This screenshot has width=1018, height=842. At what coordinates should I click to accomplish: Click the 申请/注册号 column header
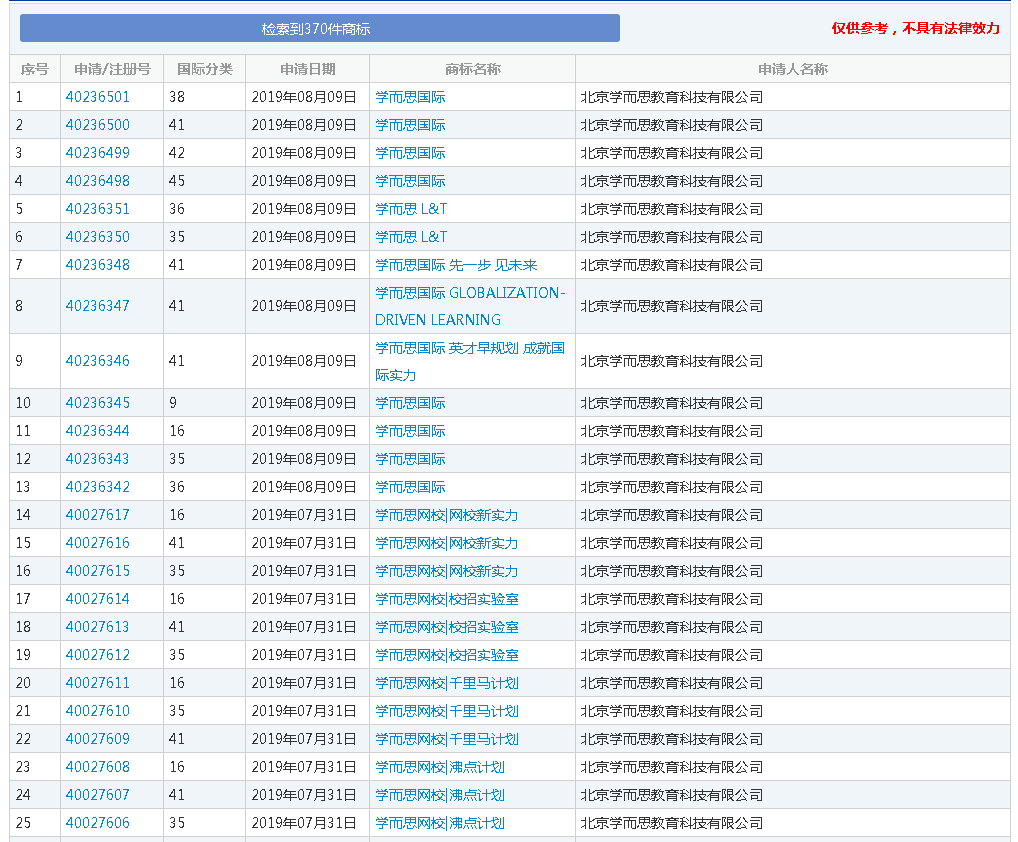pos(112,69)
